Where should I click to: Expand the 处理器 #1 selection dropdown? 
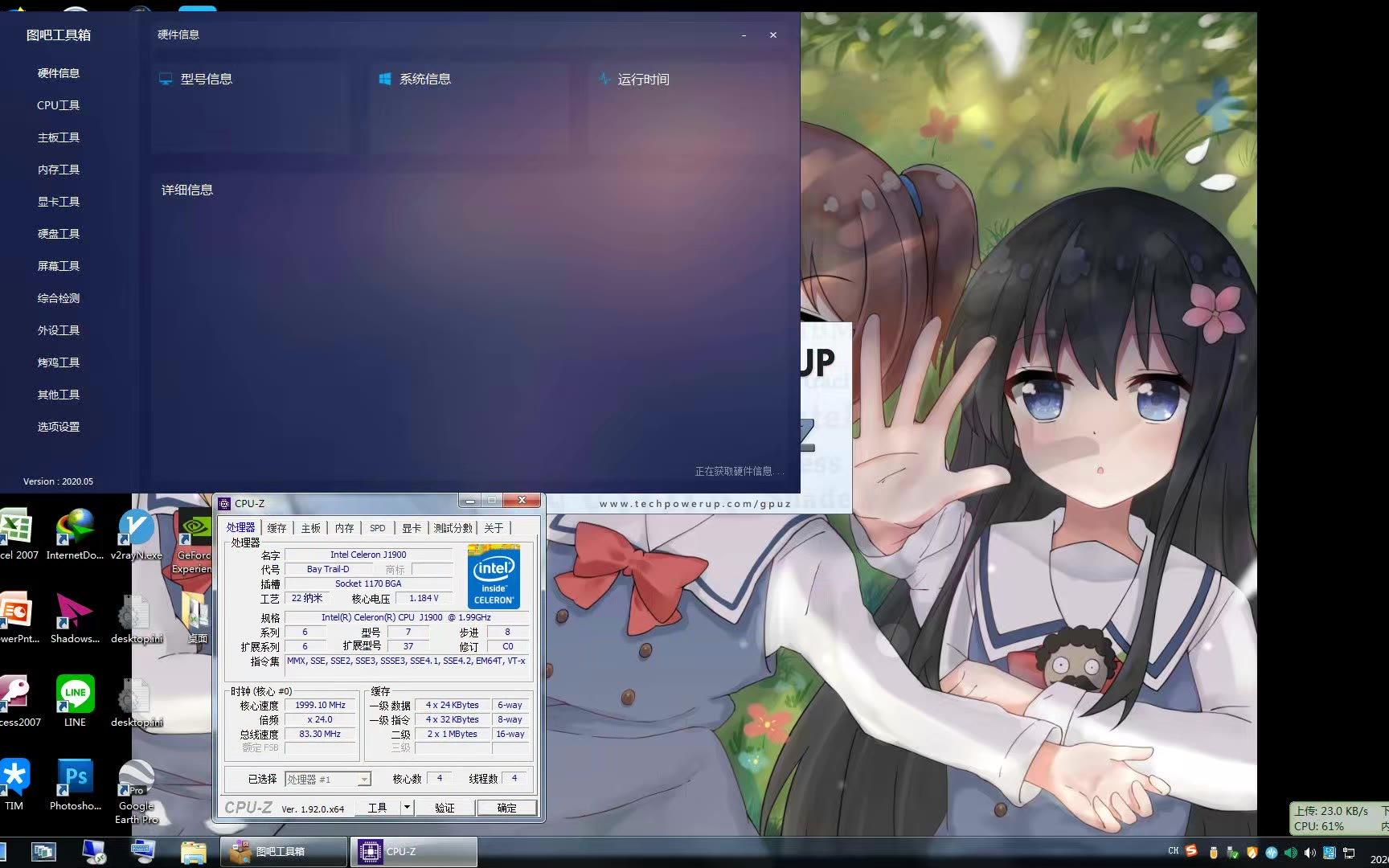364,780
